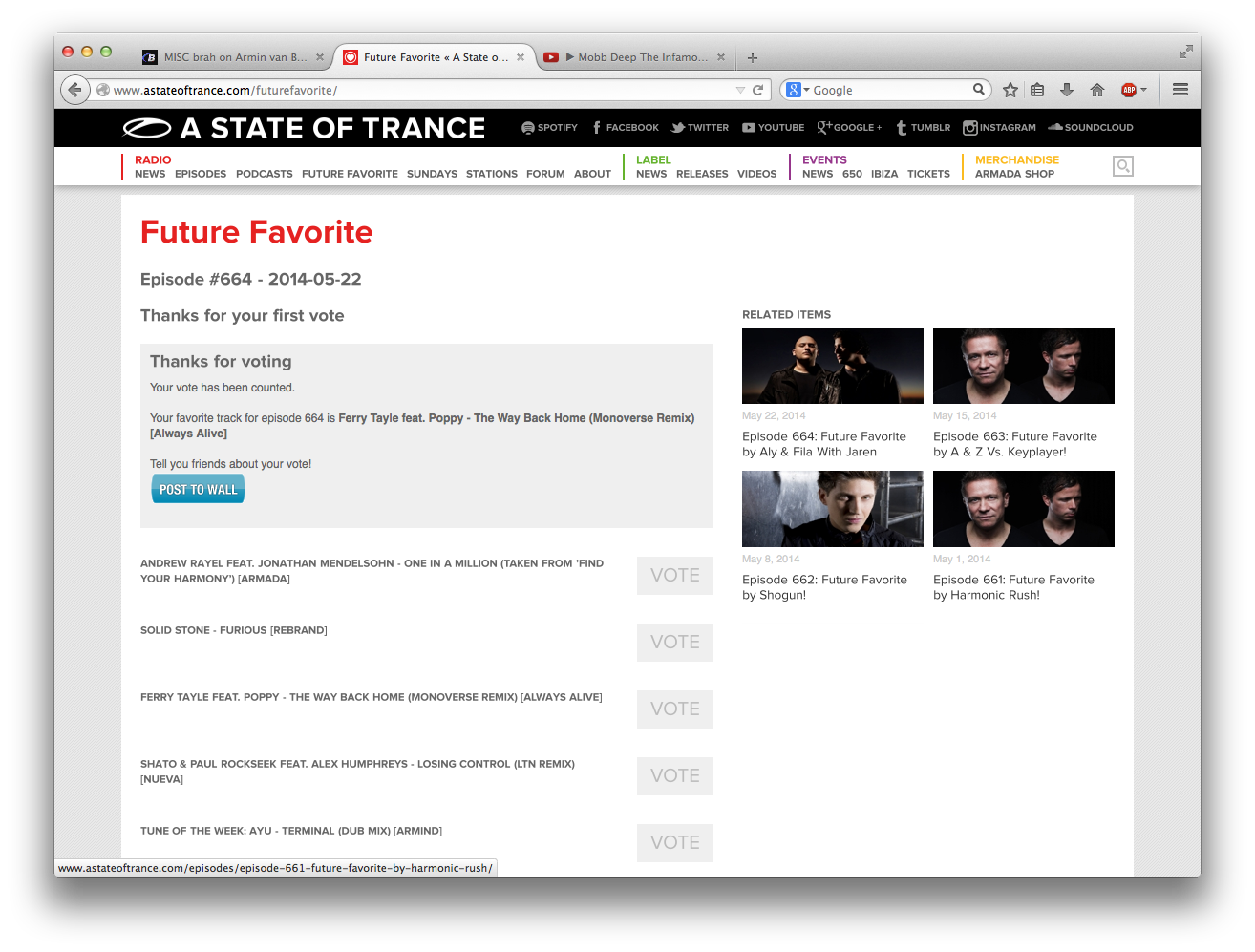Image resolution: width=1255 pixels, height=952 pixels.
Task: Show URL history dropdown in address bar
Action: click(x=740, y=90)
